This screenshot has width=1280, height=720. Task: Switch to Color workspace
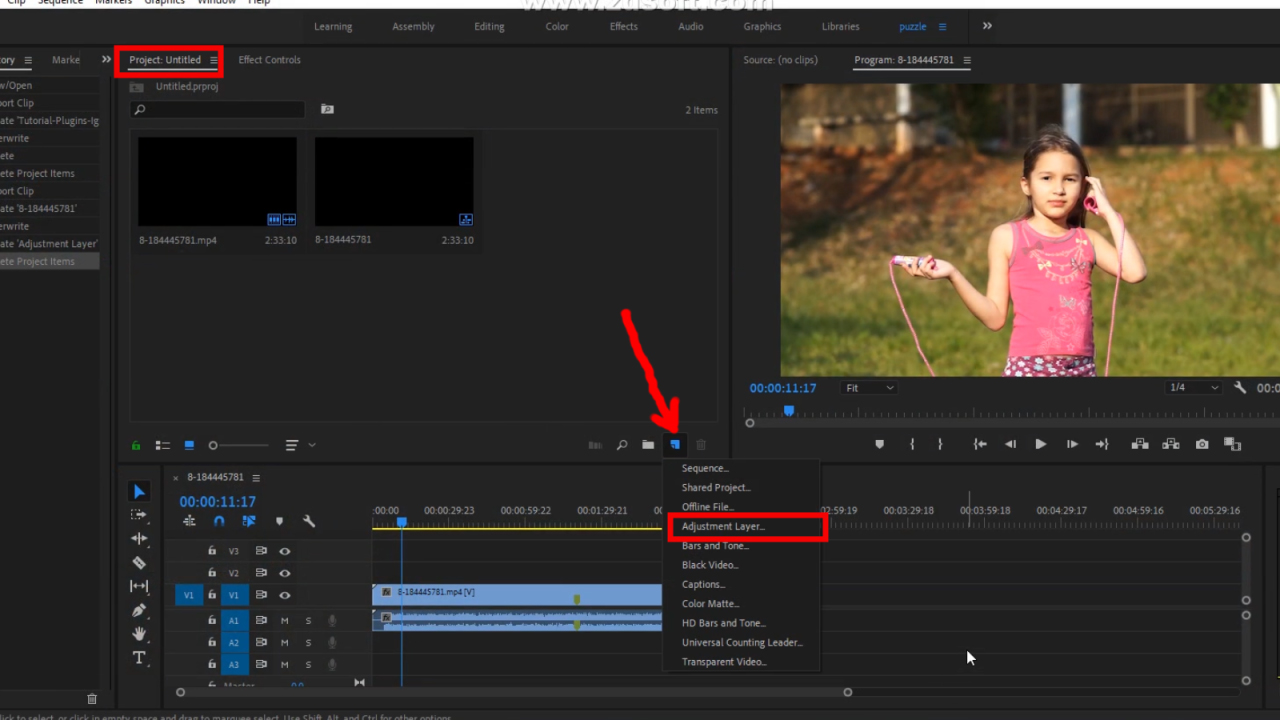point(557,27)
